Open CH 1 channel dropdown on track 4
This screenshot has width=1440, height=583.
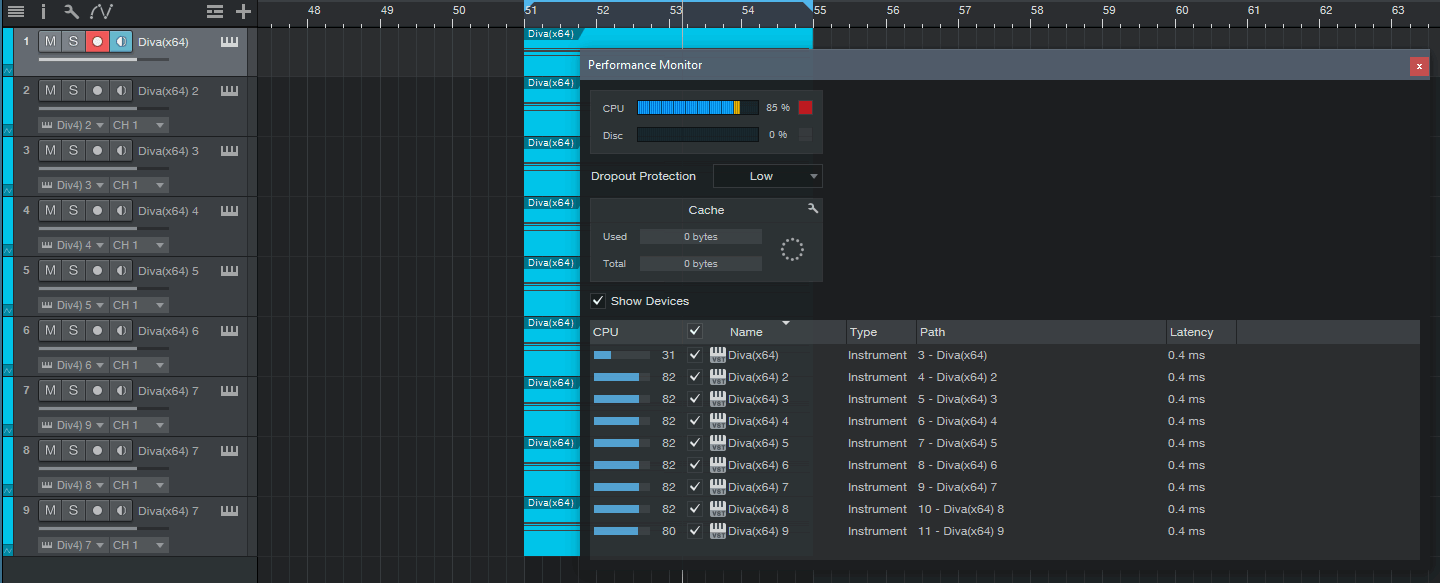[x=139, y=245]
